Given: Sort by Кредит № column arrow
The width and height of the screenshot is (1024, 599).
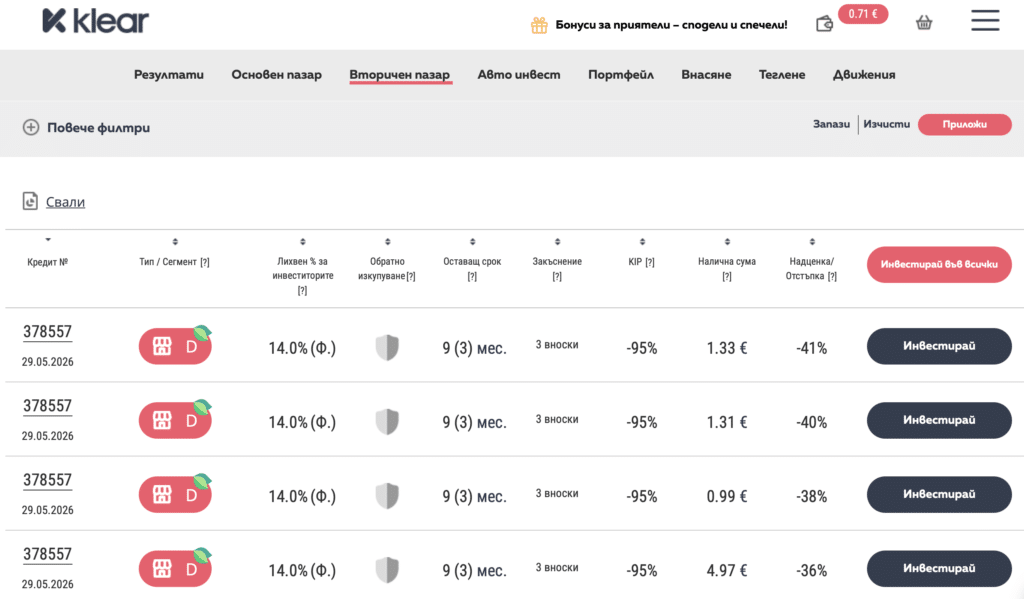Looking at the screenshot, I should pos(48,240).
